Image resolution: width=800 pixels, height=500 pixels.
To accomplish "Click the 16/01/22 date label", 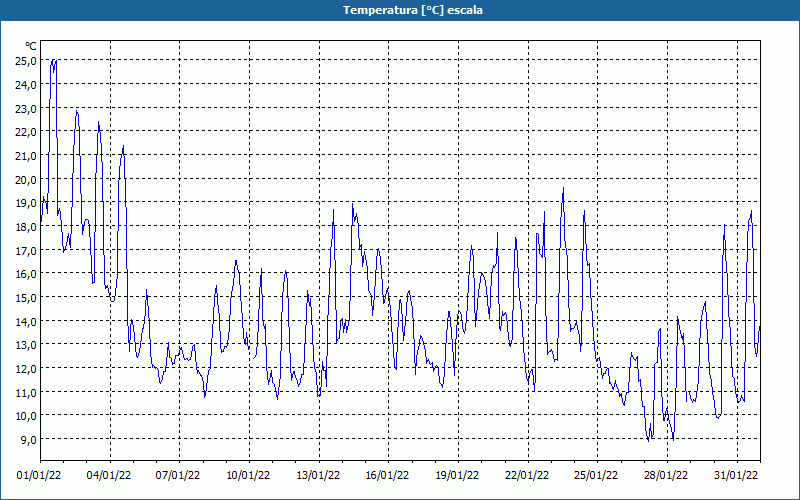I will point(387,476).
